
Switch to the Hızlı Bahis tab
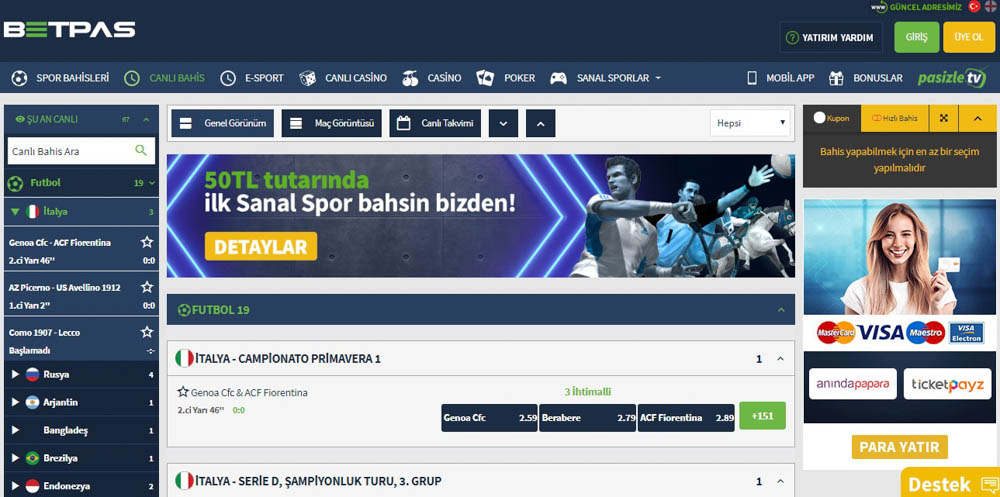pyautogui.click(x=894, y=118)
